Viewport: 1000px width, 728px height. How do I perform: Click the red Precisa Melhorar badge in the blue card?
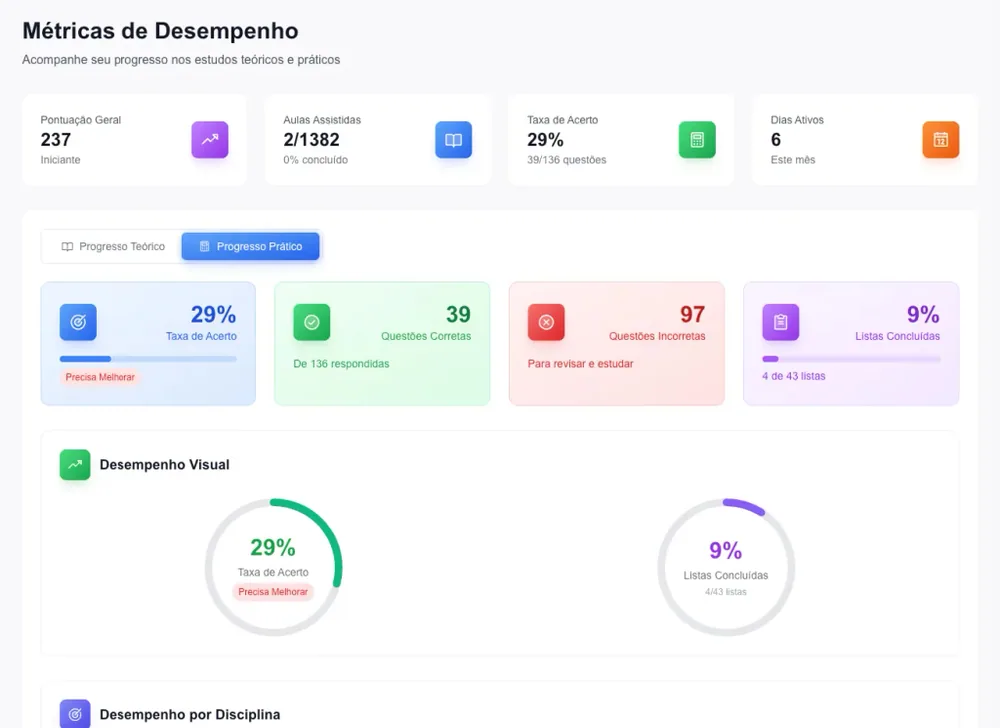click(x=100, y=377)
